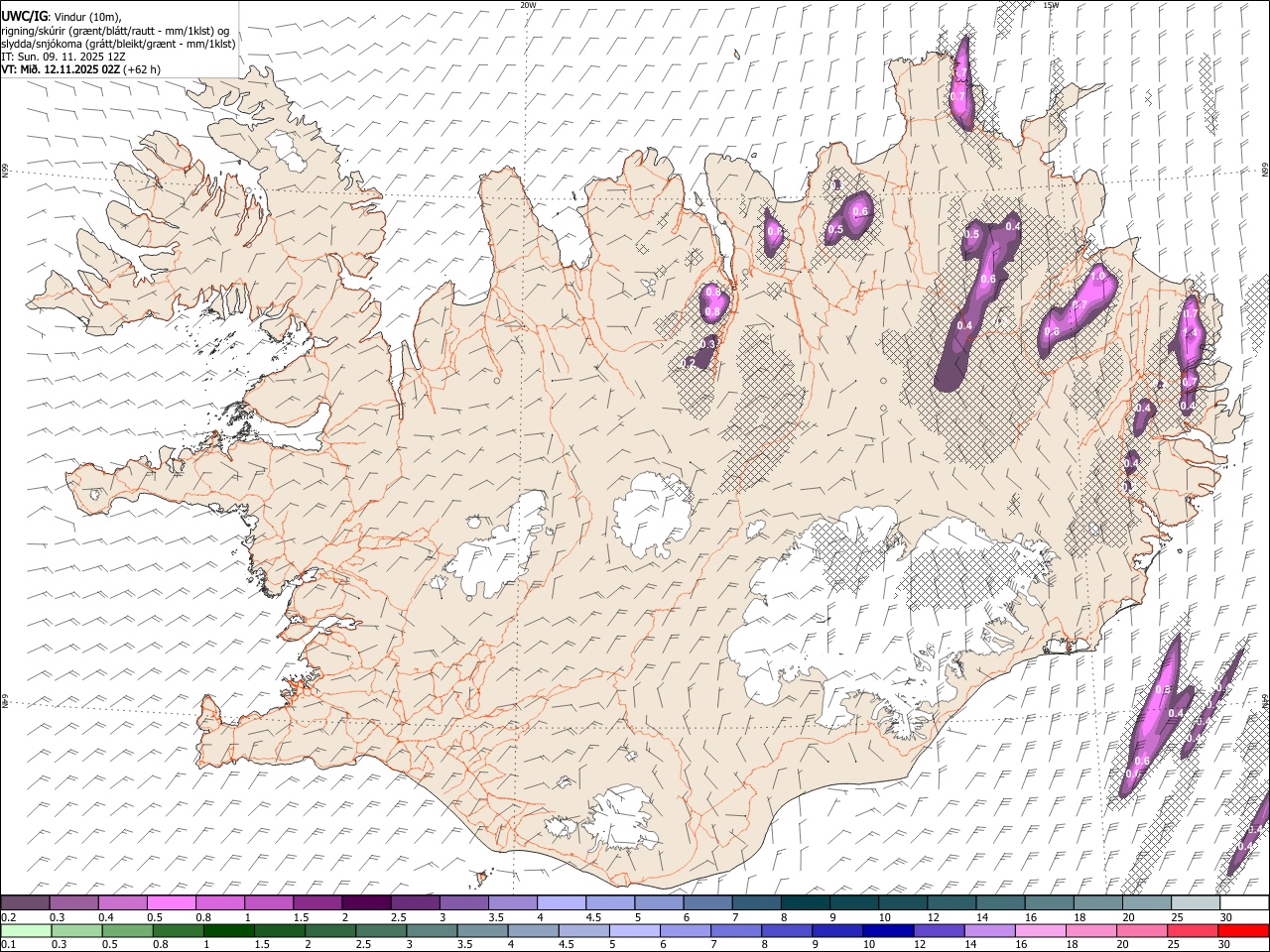Select the dark teal upper swatch labelled 8

click(806, 902)
